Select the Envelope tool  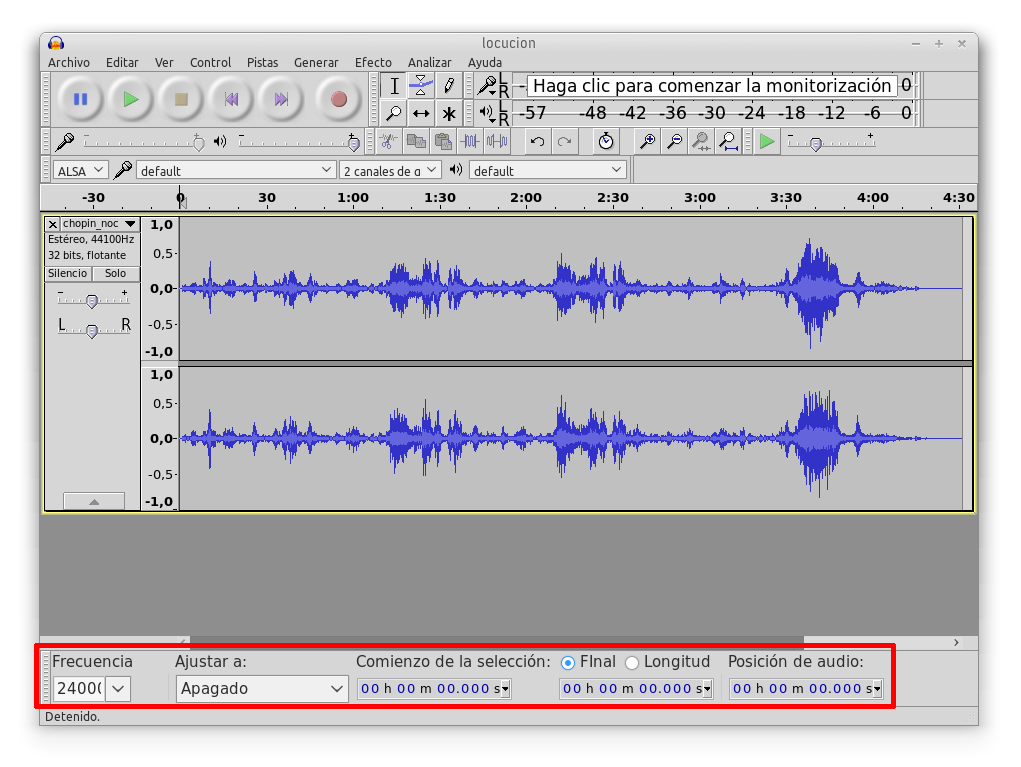pos(421,85)
